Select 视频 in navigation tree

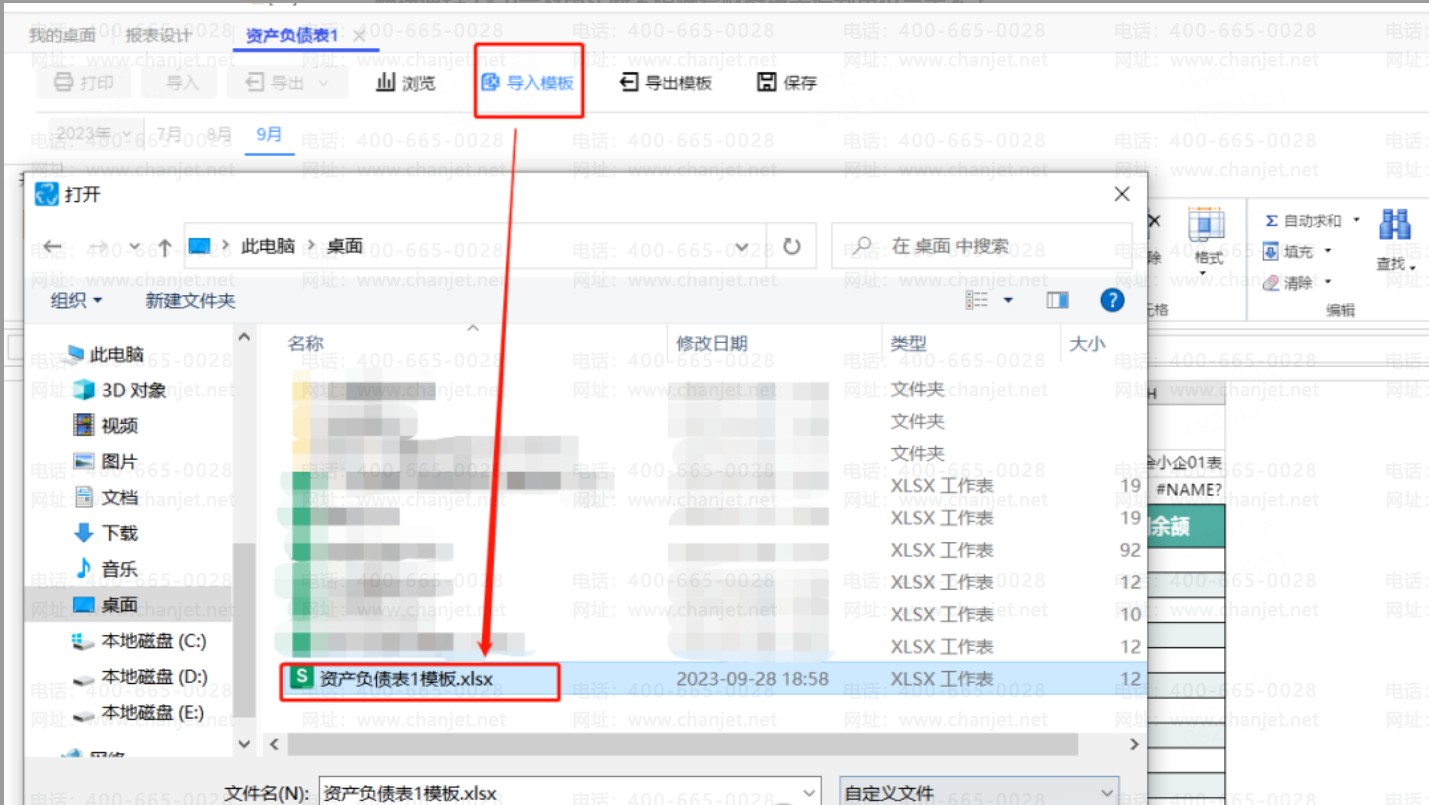[106, 426]
